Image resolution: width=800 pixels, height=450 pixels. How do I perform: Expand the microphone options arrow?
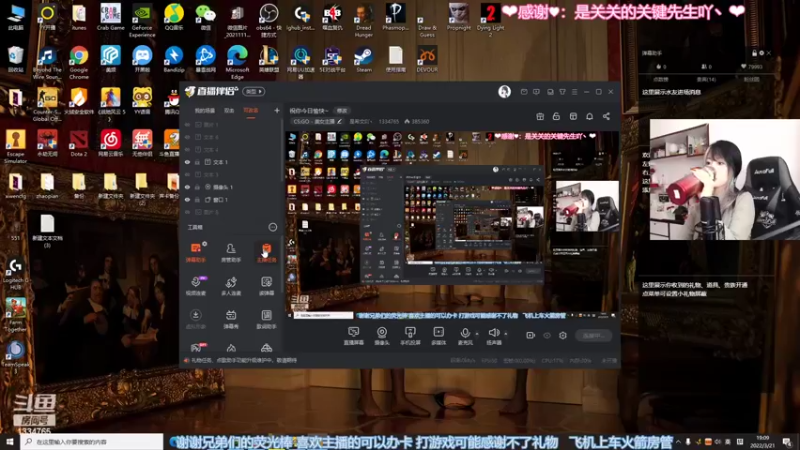[477, 334]
